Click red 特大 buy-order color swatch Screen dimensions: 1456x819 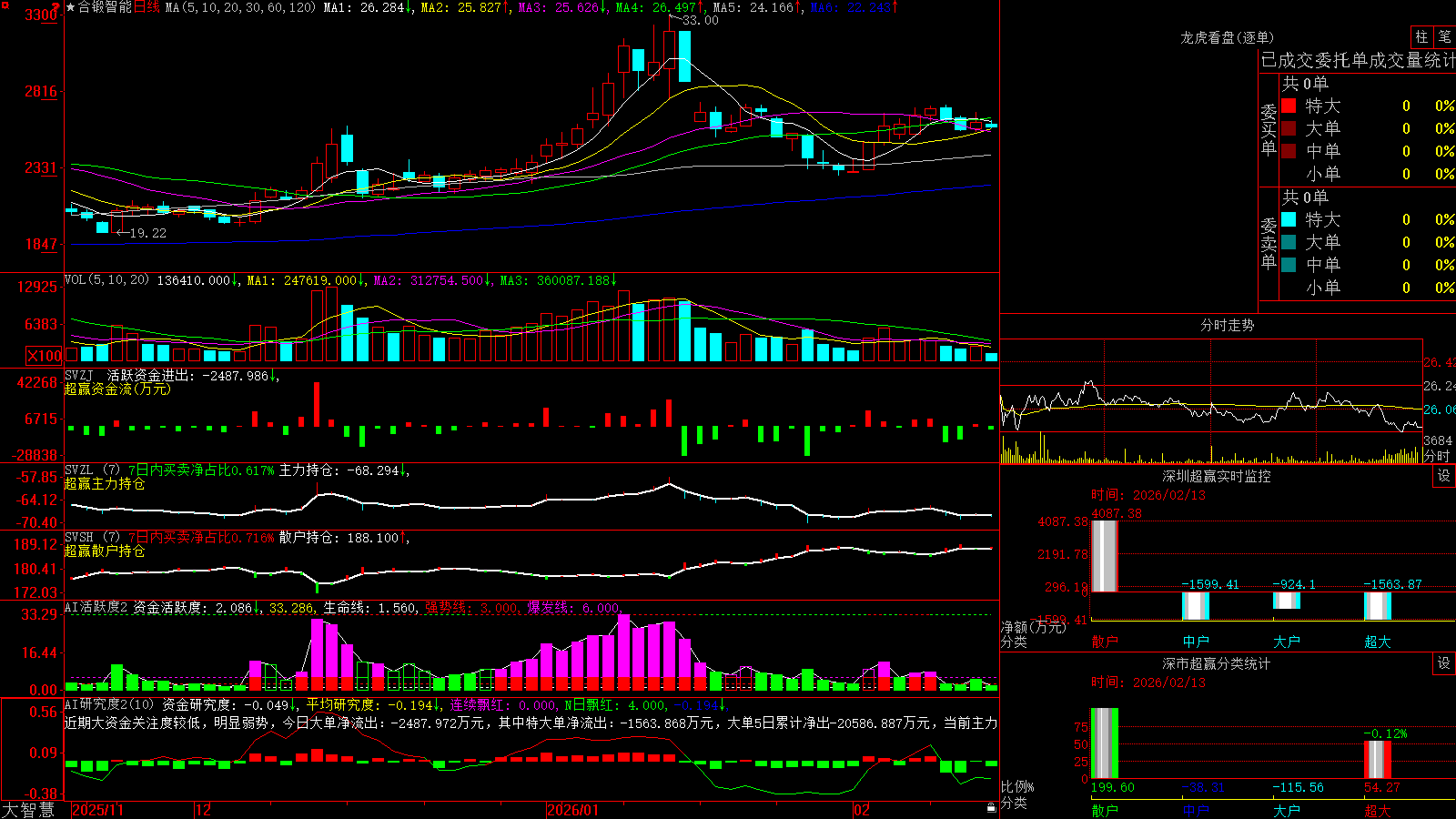pyautogui.click(x=1289, y=106)
